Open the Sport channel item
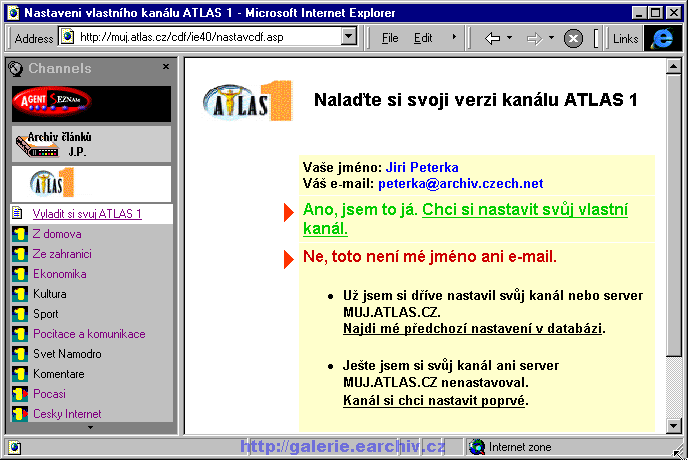The height and width of the screenshot is (460, 688). coord(46,314)
